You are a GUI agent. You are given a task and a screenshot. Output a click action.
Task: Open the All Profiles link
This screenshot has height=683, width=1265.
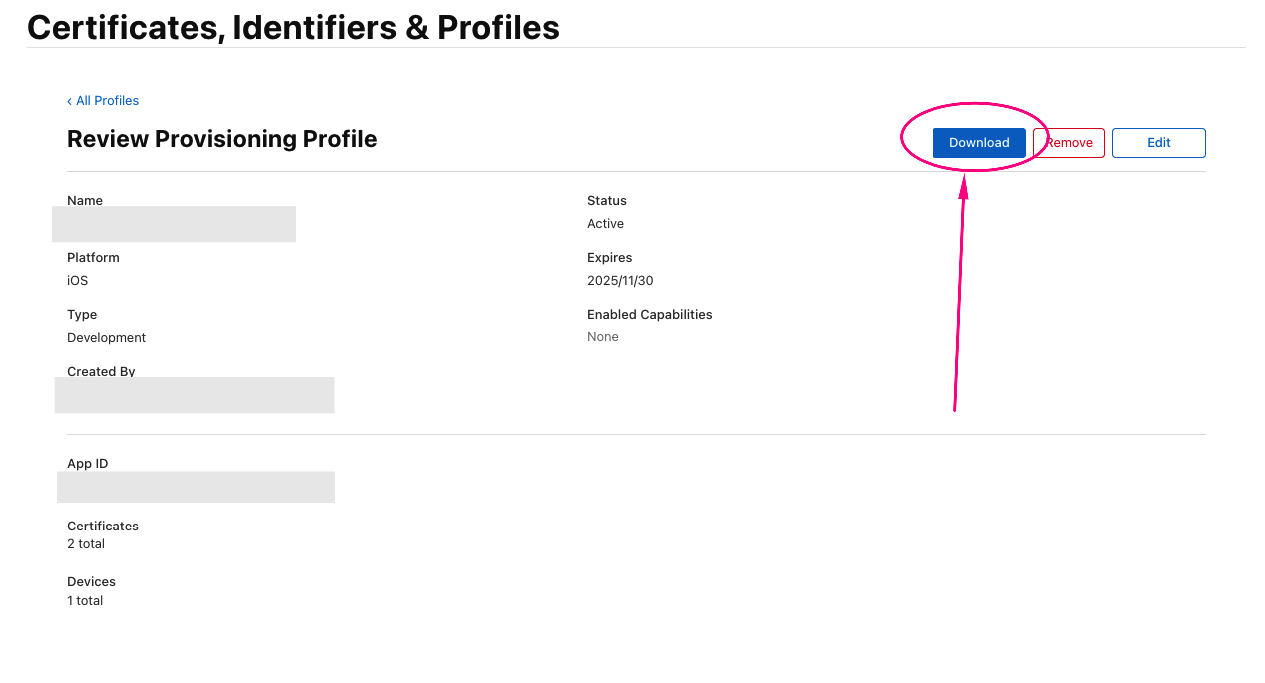coord(107,100)
